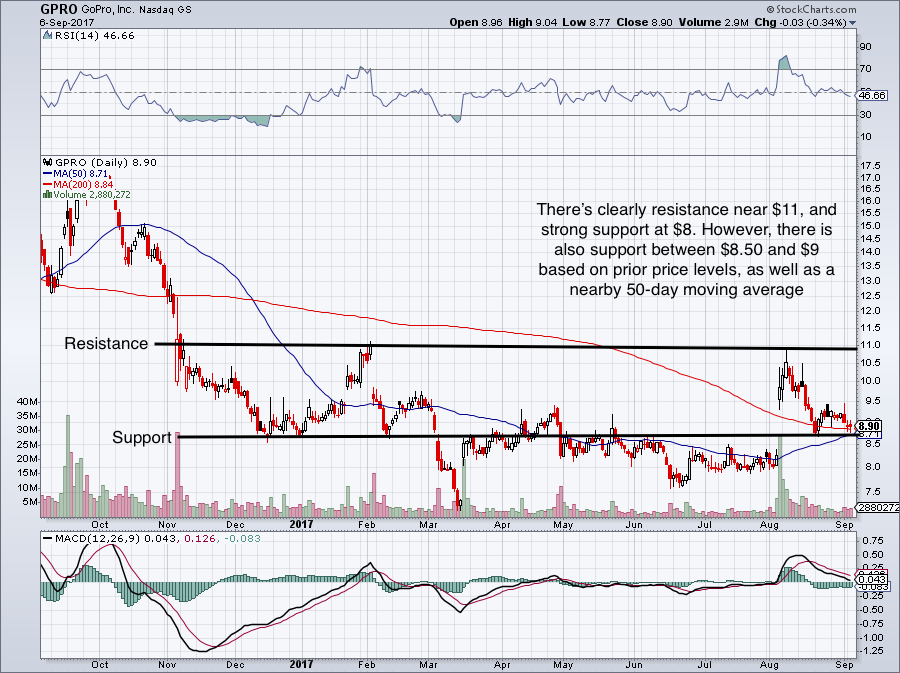
Task: Click the 'Chg -0.03 (-0.34%)' header value
Action: [x=801, y=22]
